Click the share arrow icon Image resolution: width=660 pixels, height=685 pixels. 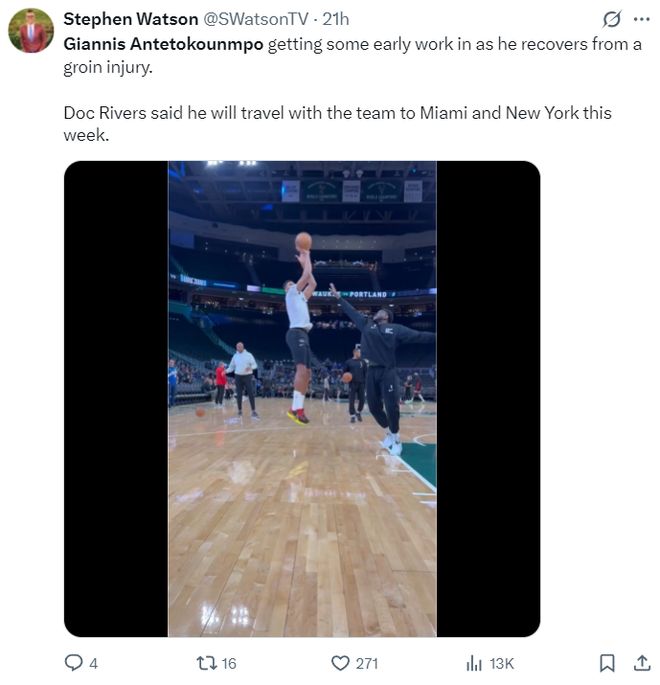point(642,663)
